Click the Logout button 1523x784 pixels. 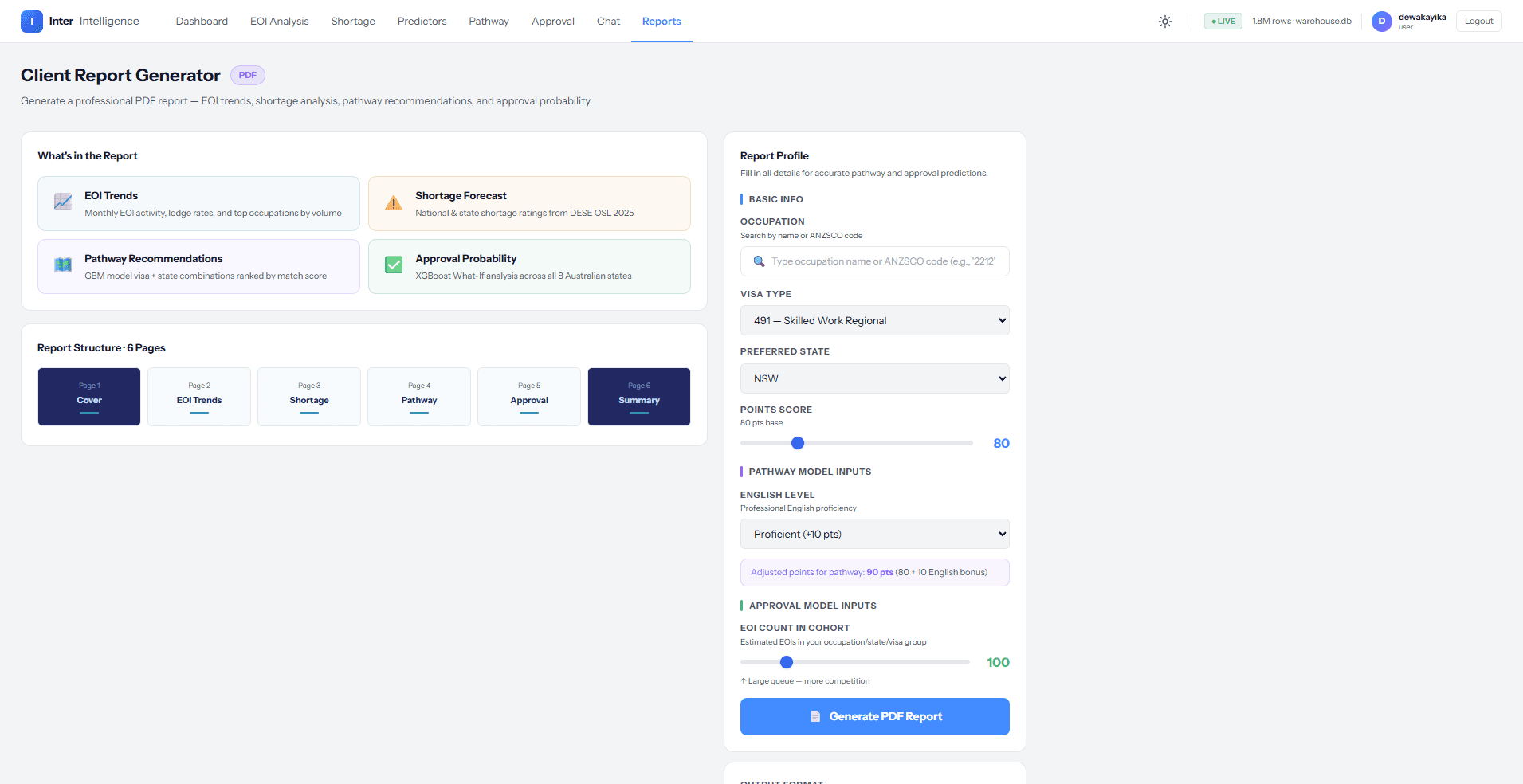click(1478, 22)
